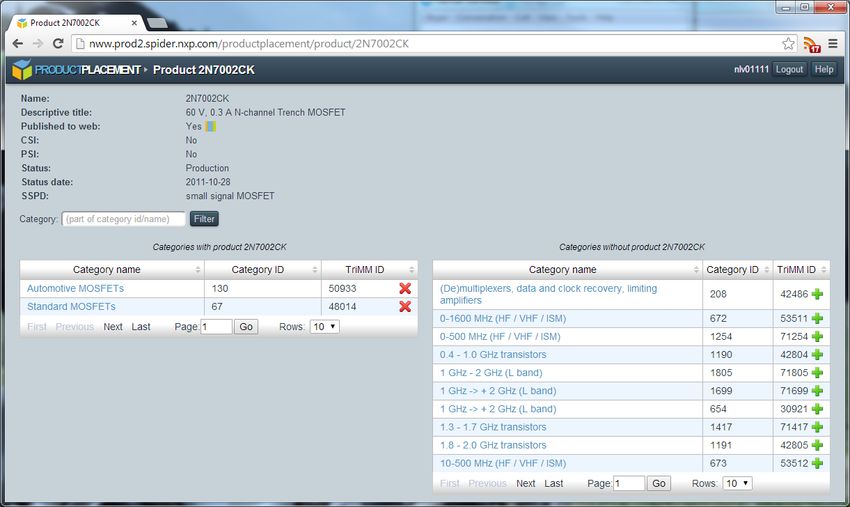Select status date 2011-10-28

click(x=208, y=182)
